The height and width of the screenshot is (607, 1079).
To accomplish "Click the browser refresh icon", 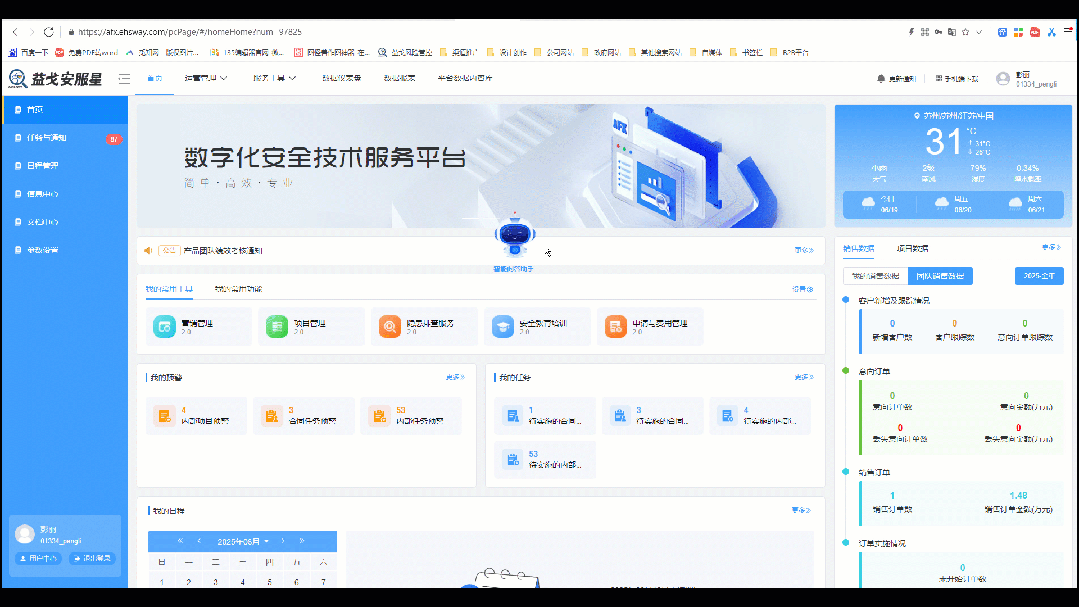I will point(48,31).
